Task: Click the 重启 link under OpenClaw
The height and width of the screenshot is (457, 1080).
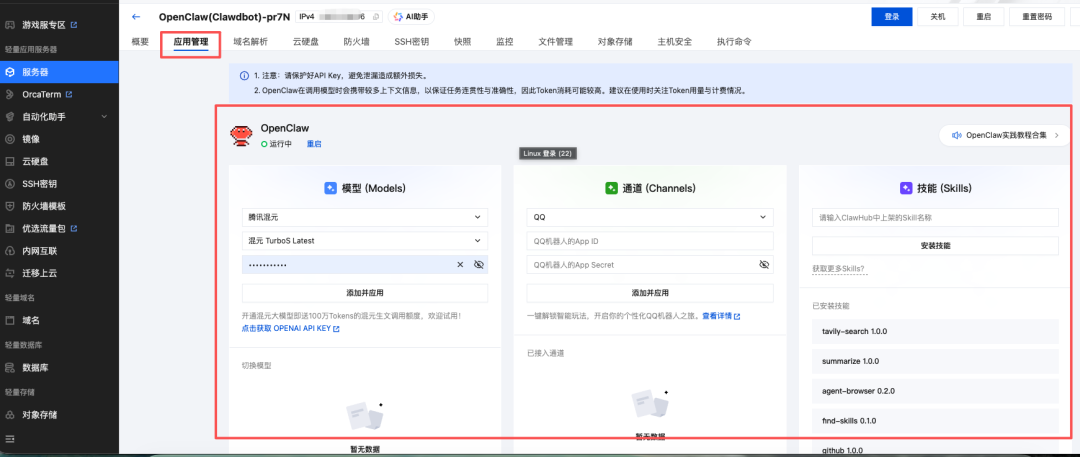Action: 314,144
